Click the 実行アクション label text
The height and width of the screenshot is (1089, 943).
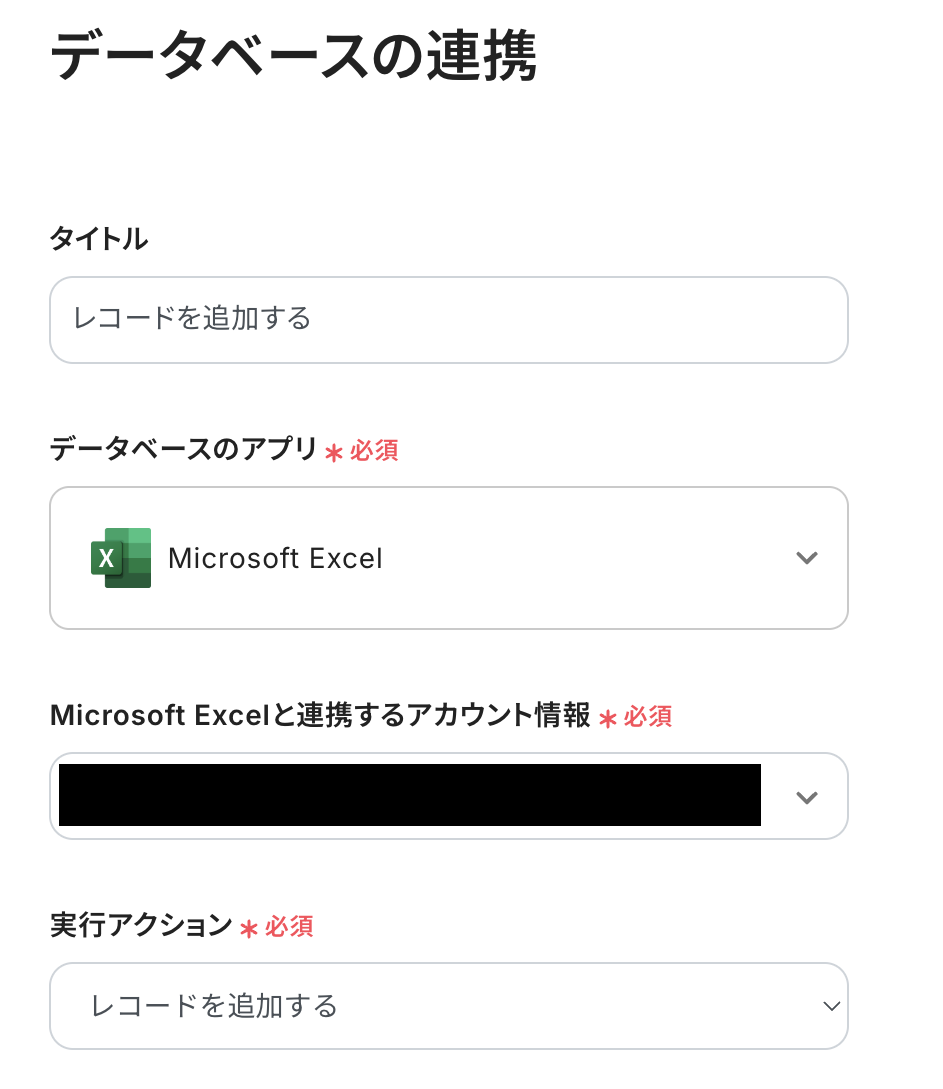(x=141, y=926)
